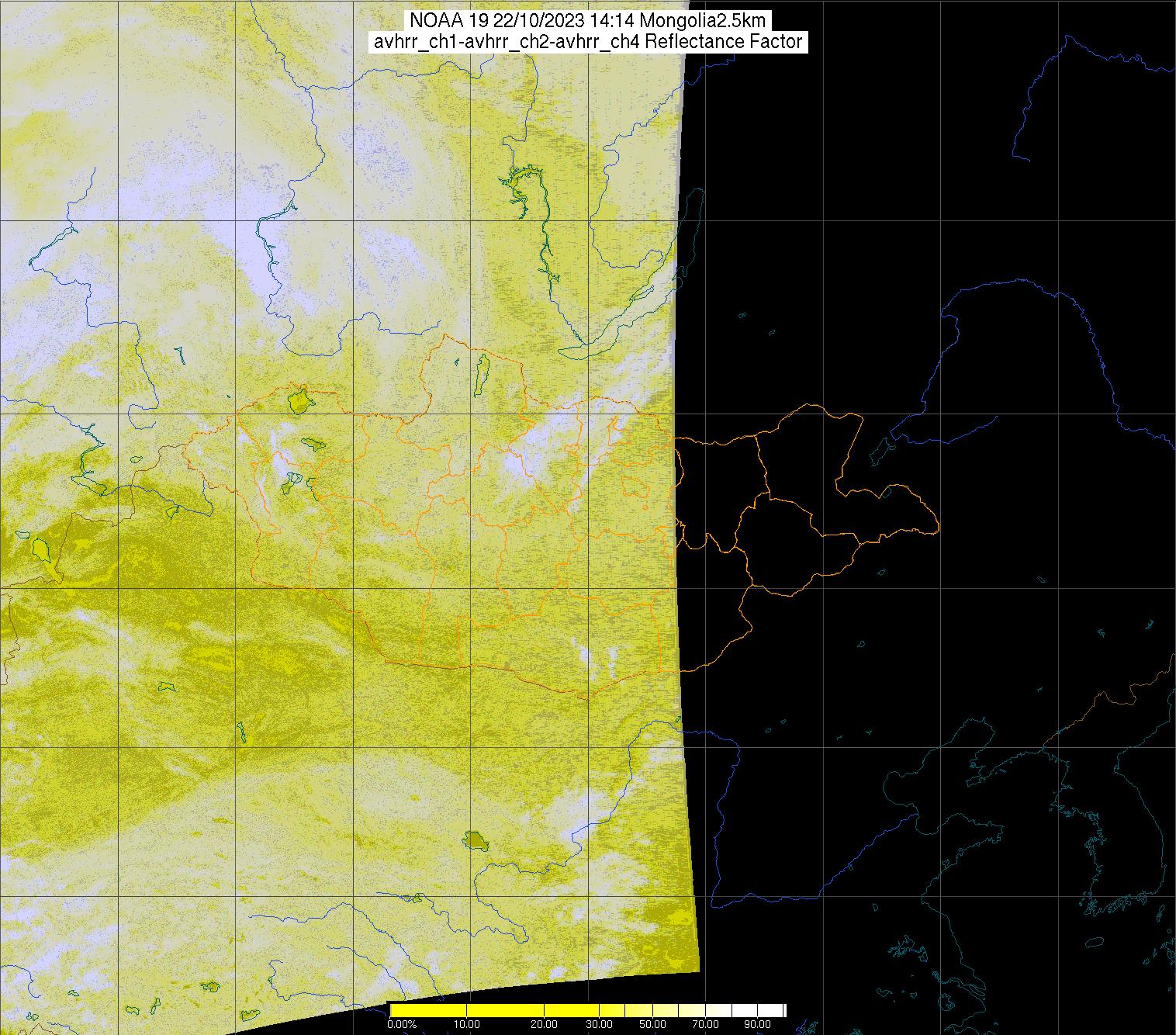Click the solid yellow colorbar segment between 0 and 10
1176x1035 pixels.
pyautogui.click(x=428, y=1010)
